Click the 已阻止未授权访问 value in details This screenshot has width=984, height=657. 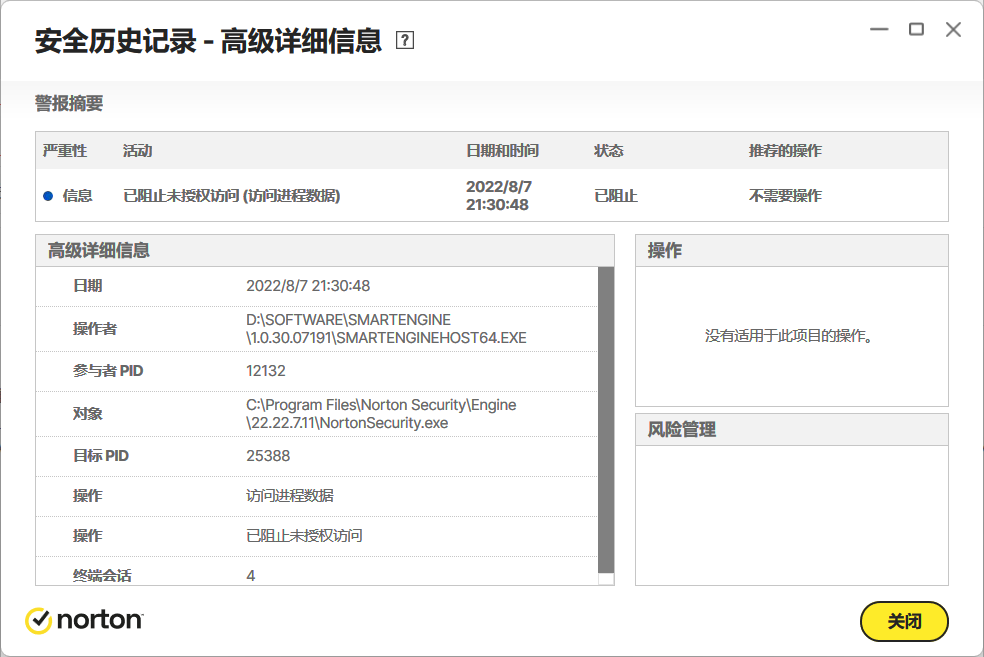coord(304,536)
